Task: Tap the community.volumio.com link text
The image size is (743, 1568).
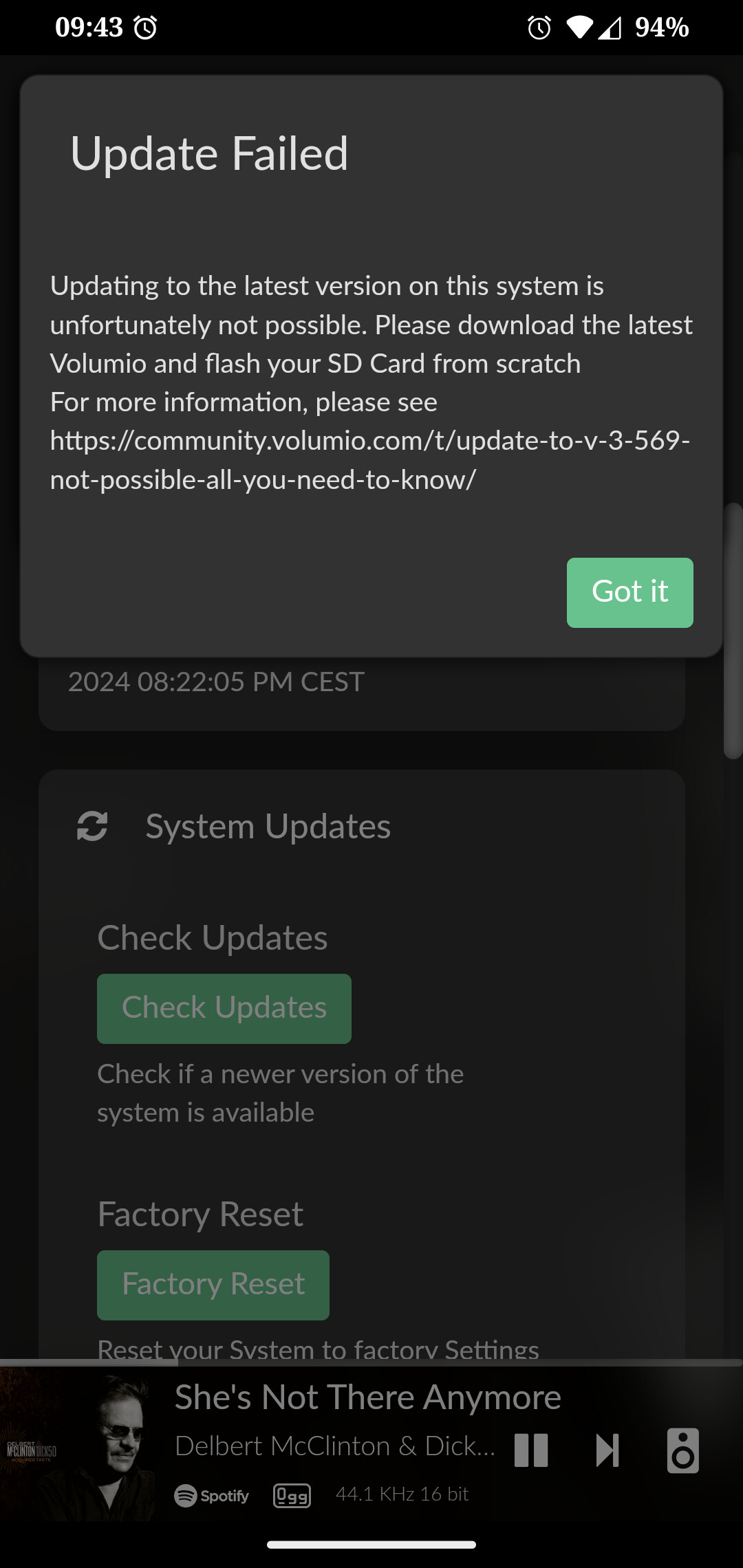Action: click(x=370, y=460)
